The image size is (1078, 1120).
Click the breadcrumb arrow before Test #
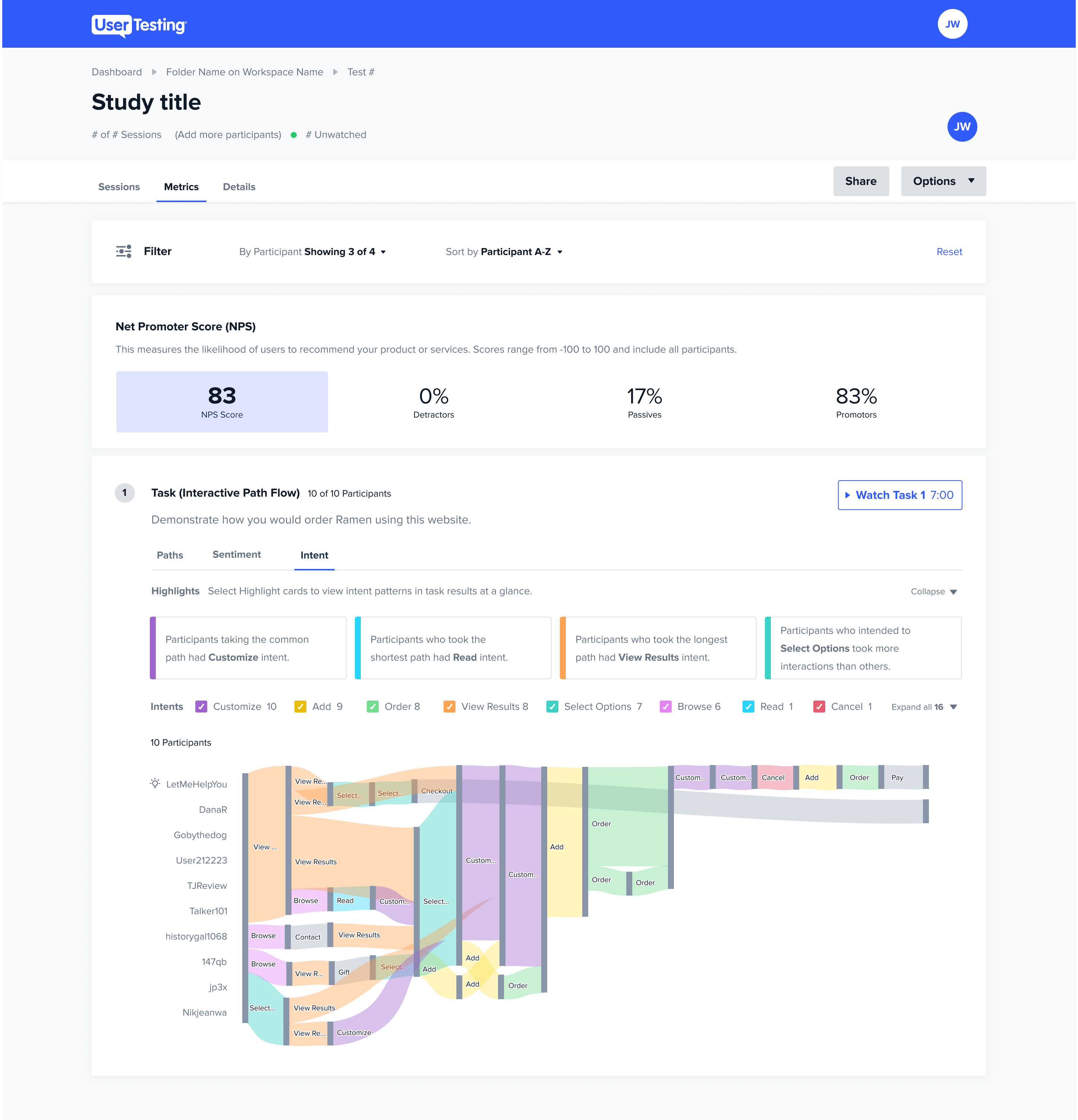click(x=335, y=72)
